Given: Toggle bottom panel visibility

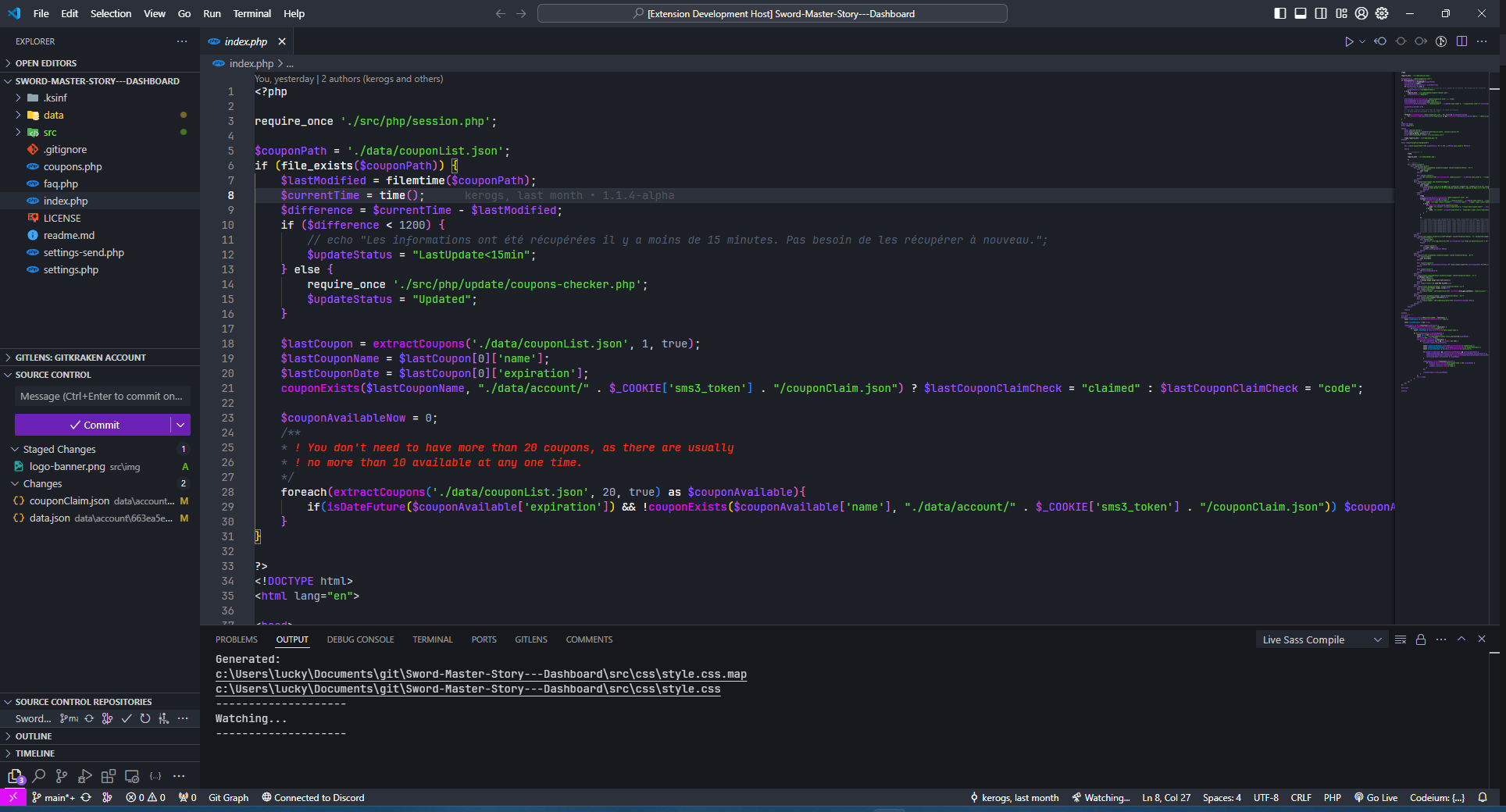Looking at the screenshot, I should coord(1301,13).
